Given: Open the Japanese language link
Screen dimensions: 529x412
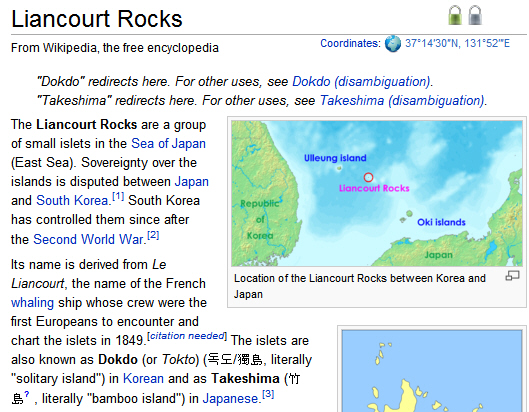Looking at the screenshot, I should [230, 399].
